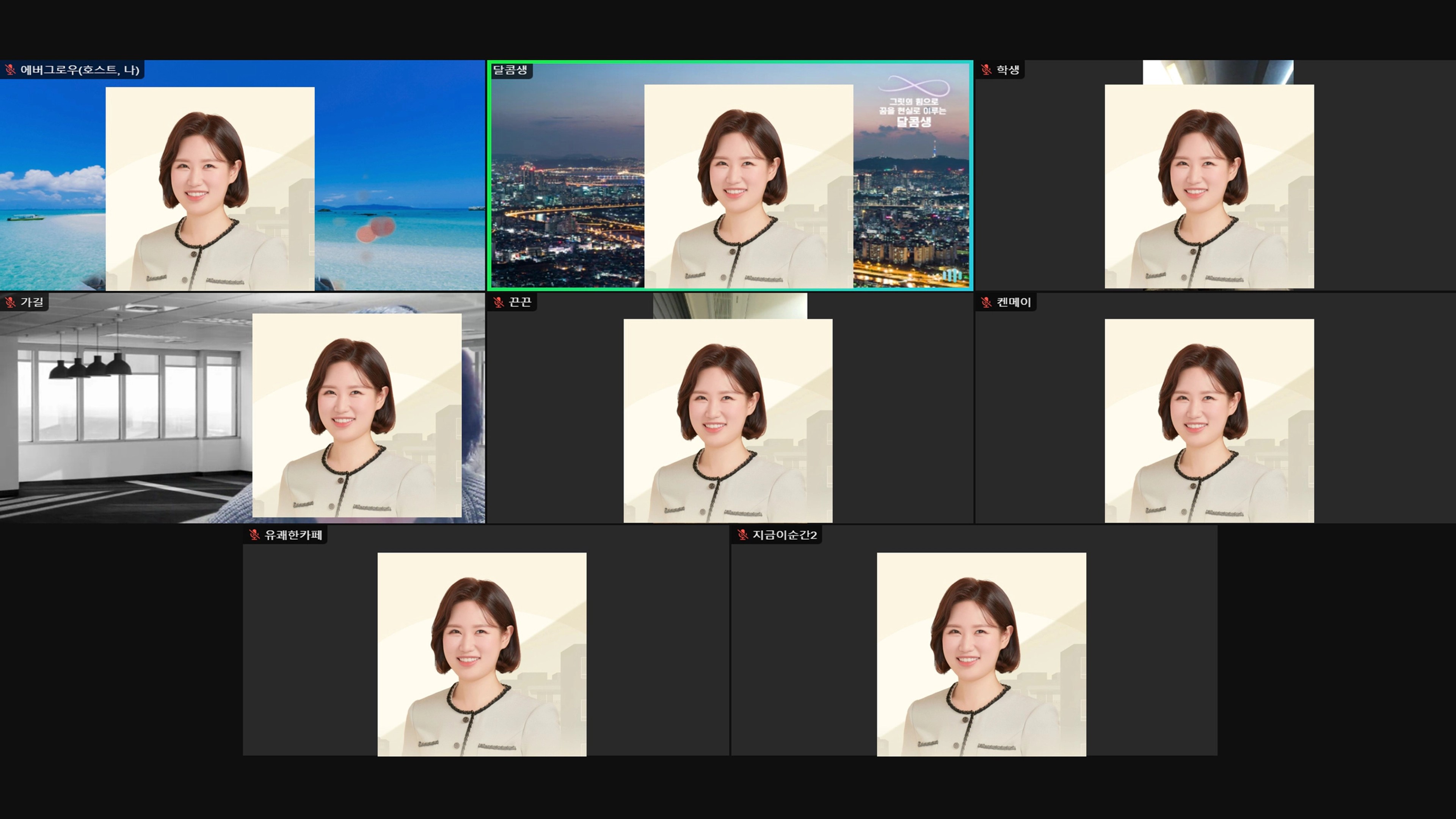Click the muted mic icon beside 가길

coord(10,302)
